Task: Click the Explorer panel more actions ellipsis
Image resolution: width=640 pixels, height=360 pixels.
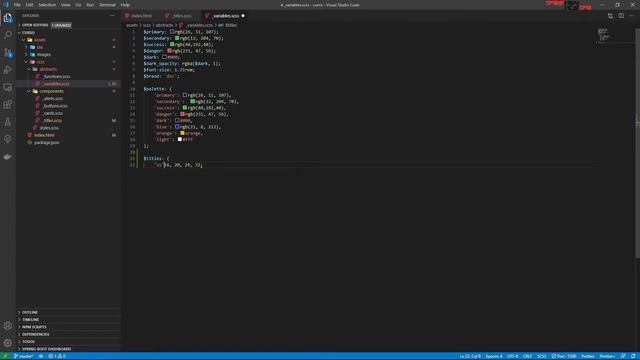Action: point(112,16)
